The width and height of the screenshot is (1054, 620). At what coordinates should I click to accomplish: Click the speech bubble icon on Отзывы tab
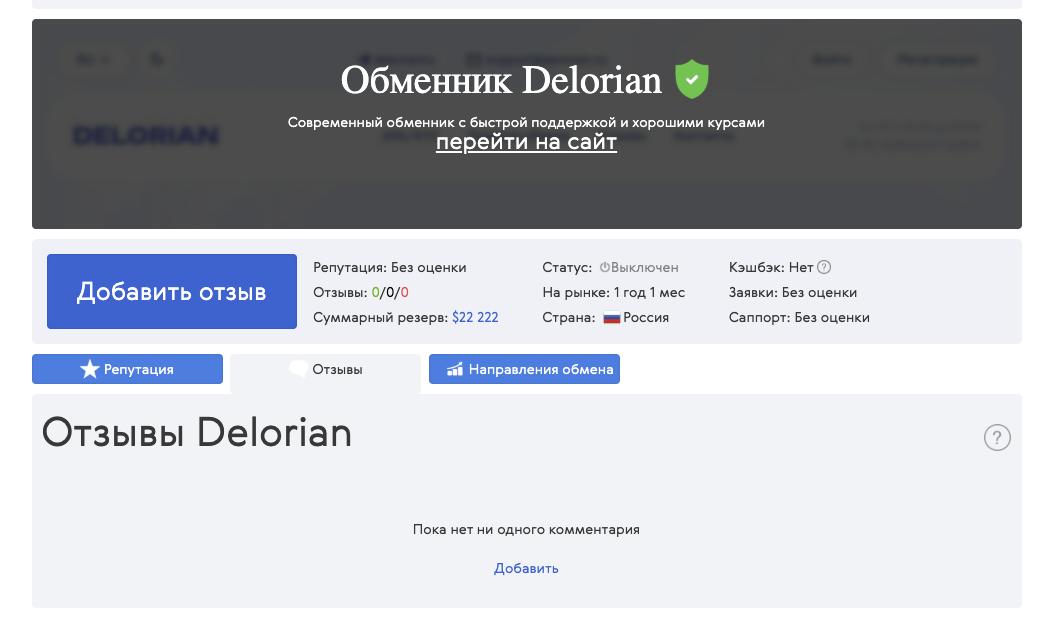coord(298,368)
